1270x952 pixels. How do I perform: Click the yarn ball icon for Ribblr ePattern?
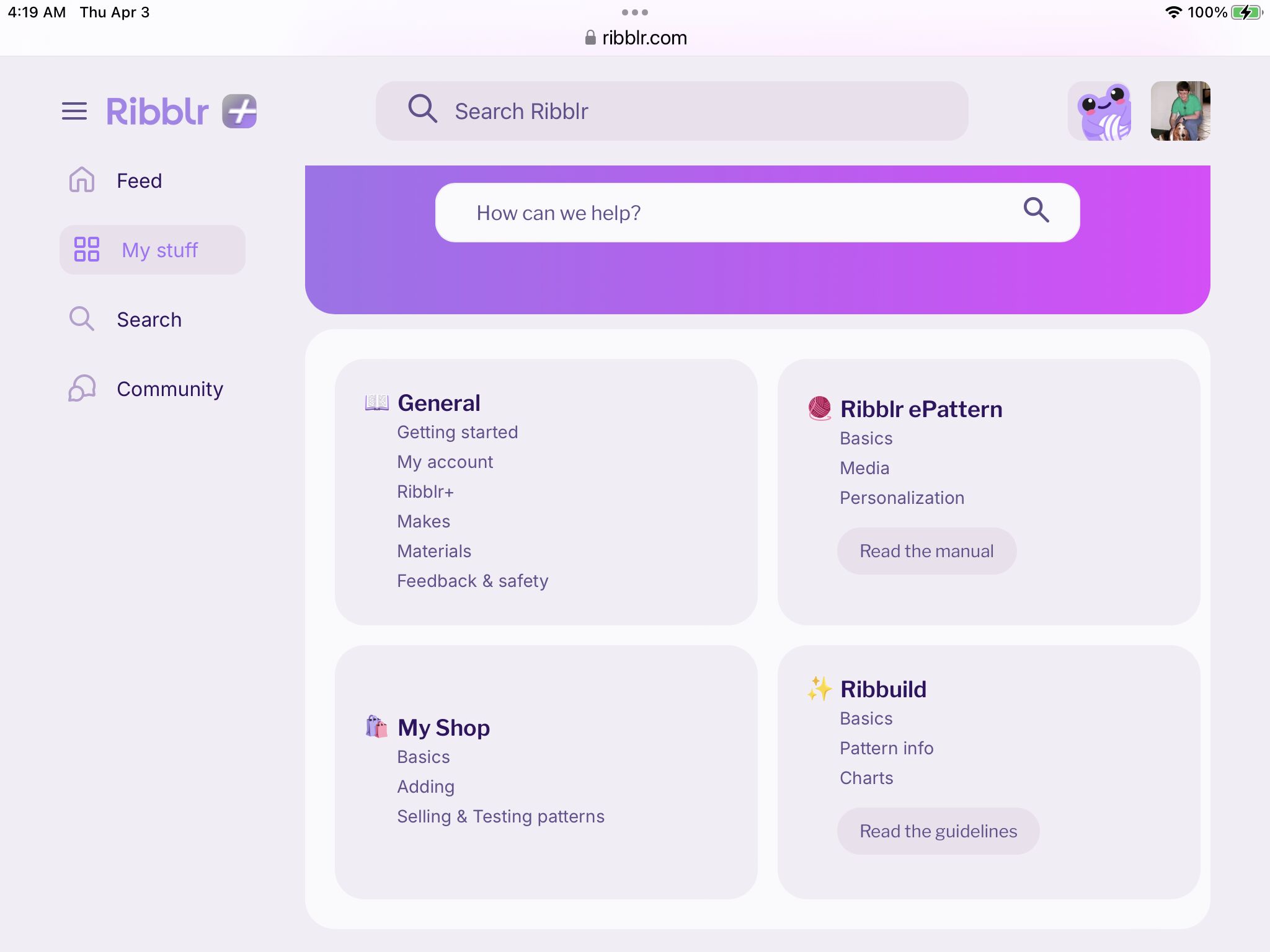[820, 408]
